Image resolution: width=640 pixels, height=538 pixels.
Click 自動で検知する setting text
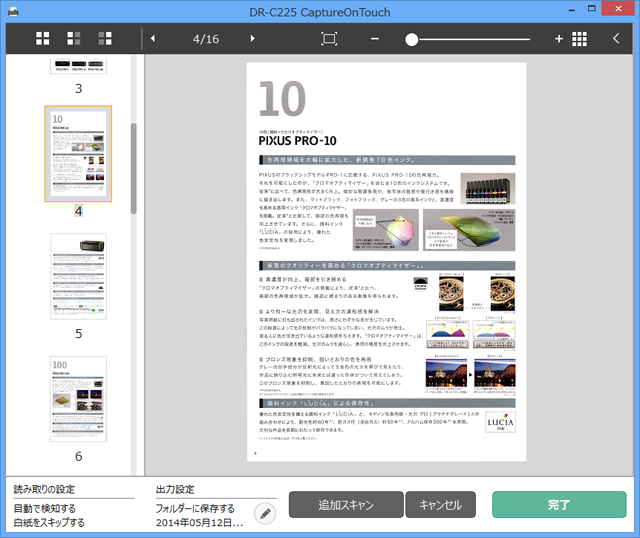tap(44, 509)
